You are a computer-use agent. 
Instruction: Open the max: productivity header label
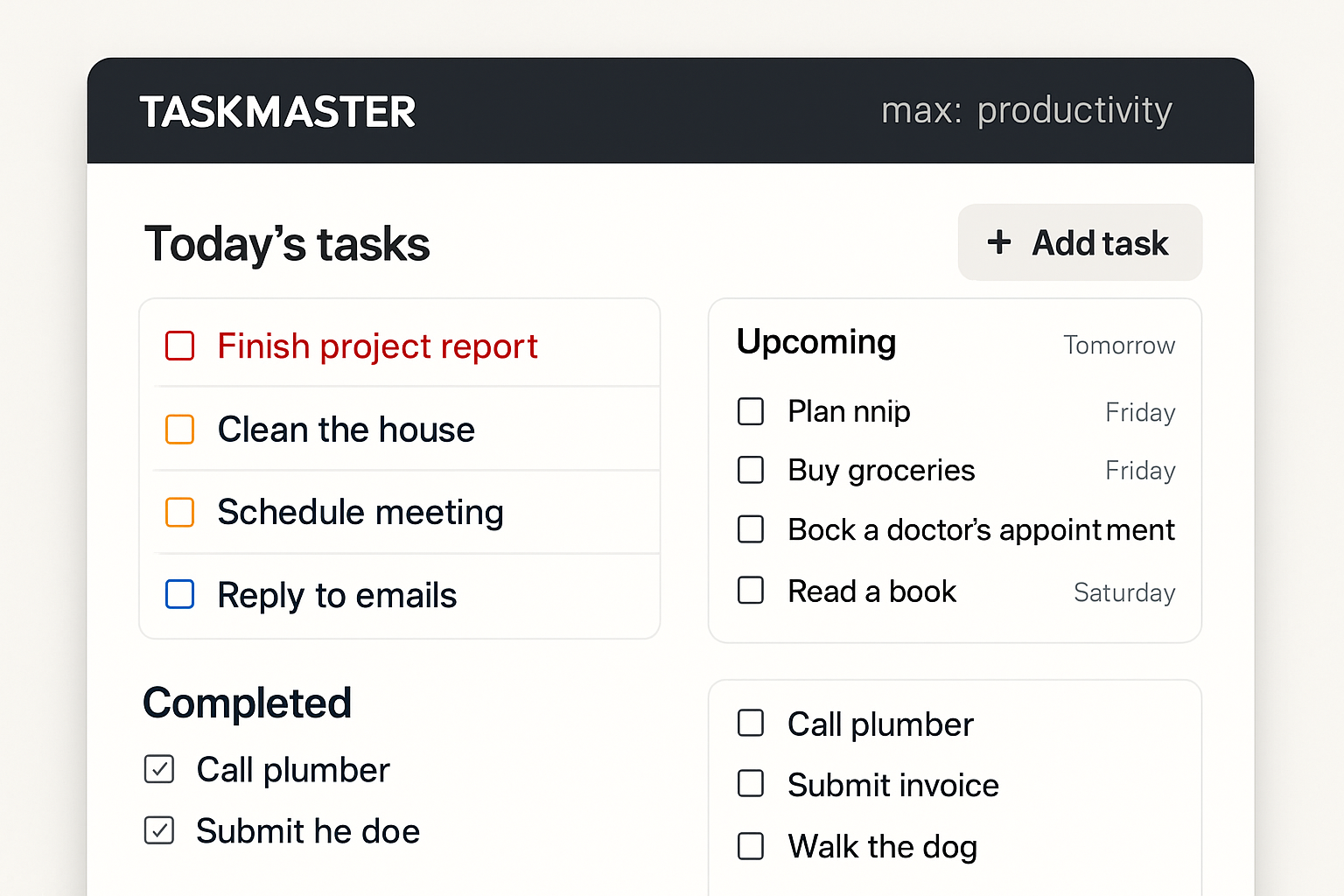tap(1026, 111)
